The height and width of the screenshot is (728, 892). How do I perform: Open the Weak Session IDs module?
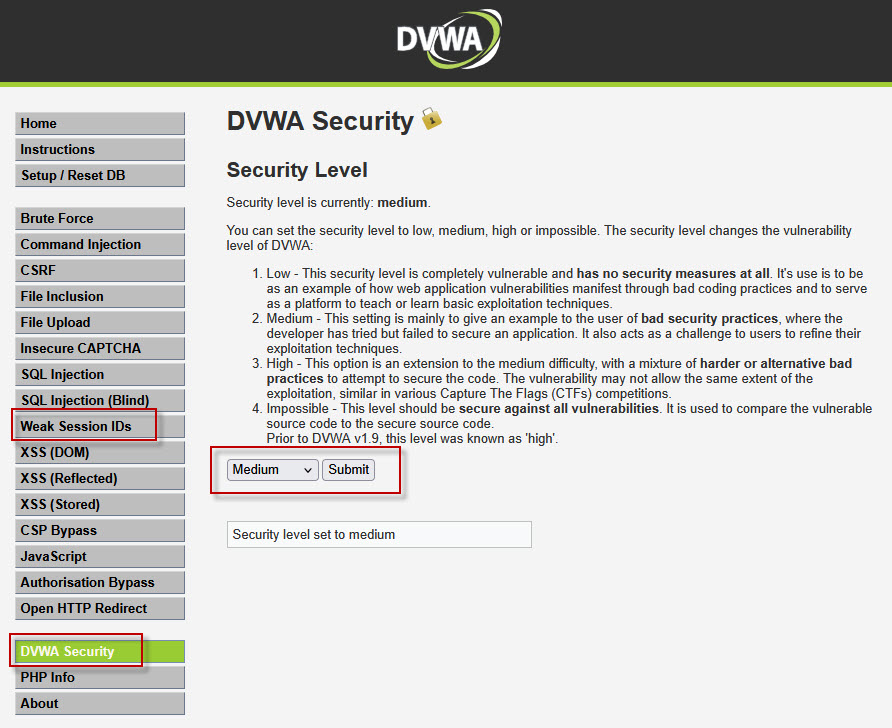[x=100, y=427]
